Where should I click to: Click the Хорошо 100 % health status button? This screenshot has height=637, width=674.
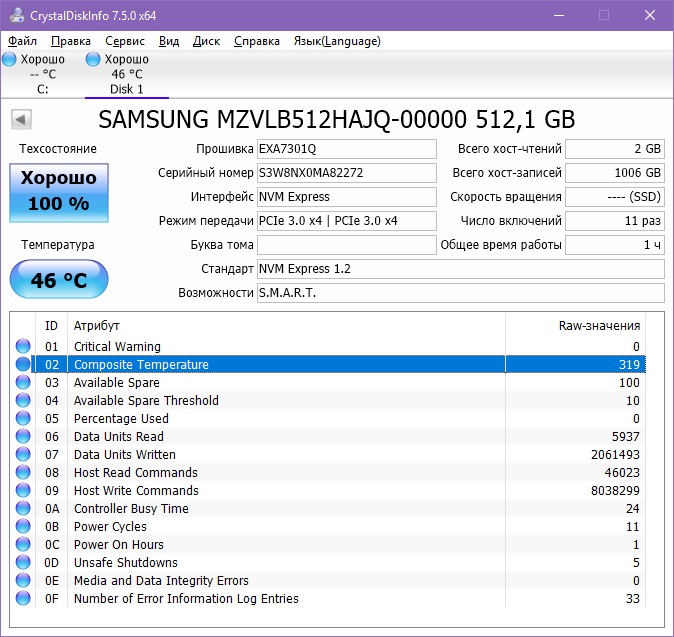pyautogui.click(x=59, y=193)
